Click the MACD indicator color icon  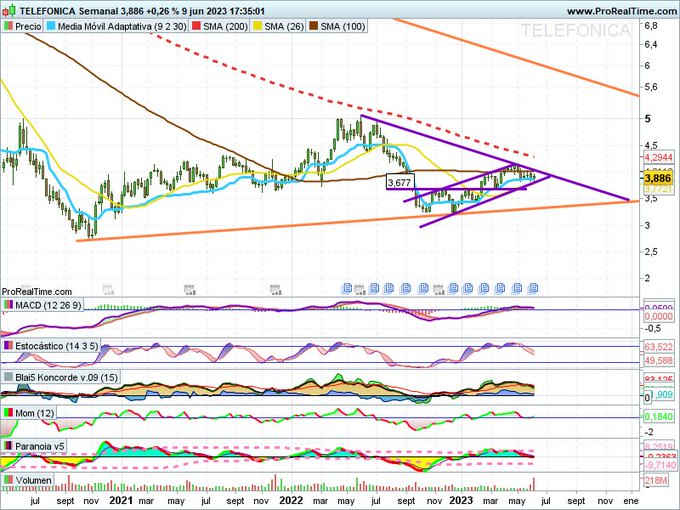(8, 305)
